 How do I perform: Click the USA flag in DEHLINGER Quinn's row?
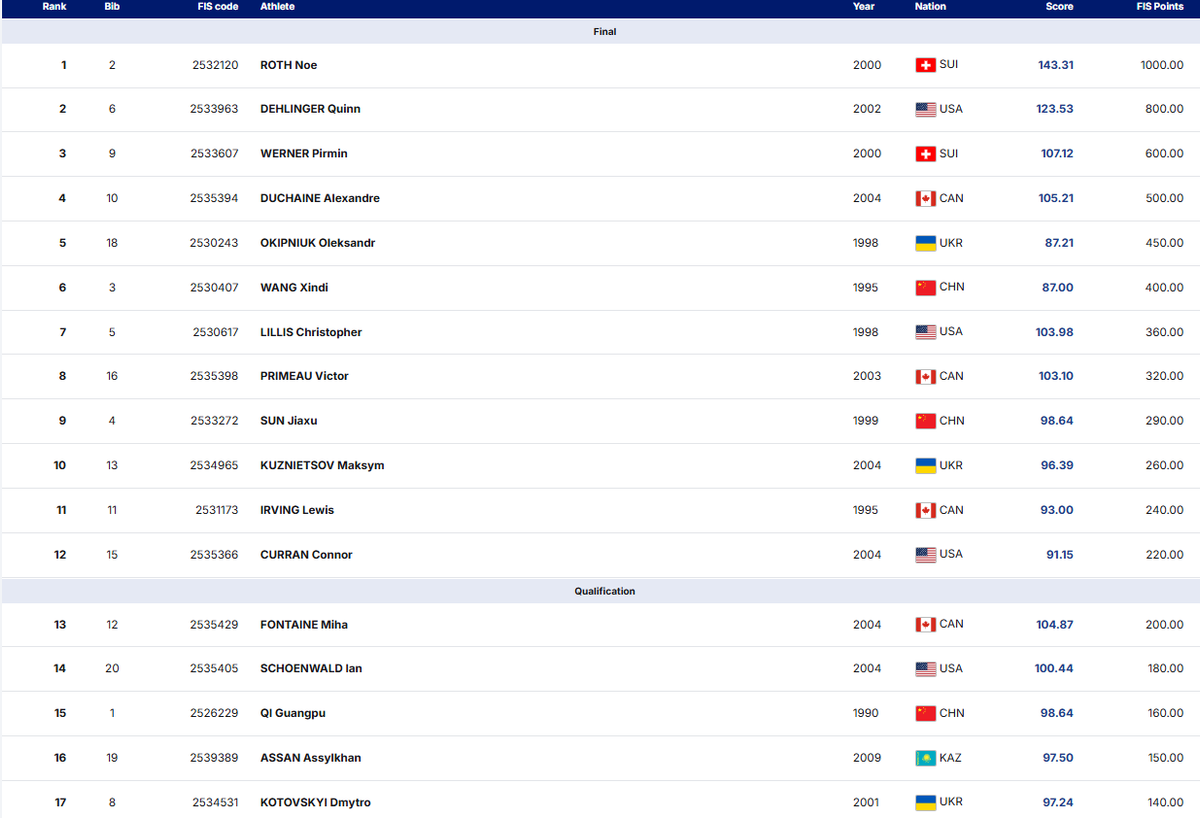925,110
